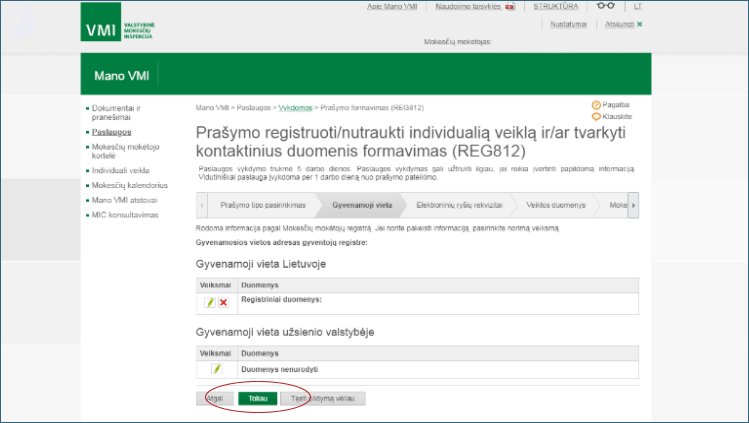This screenshot has width=749, height=423.
Task: Open Pagalba help icon
Action: point(596,105)
